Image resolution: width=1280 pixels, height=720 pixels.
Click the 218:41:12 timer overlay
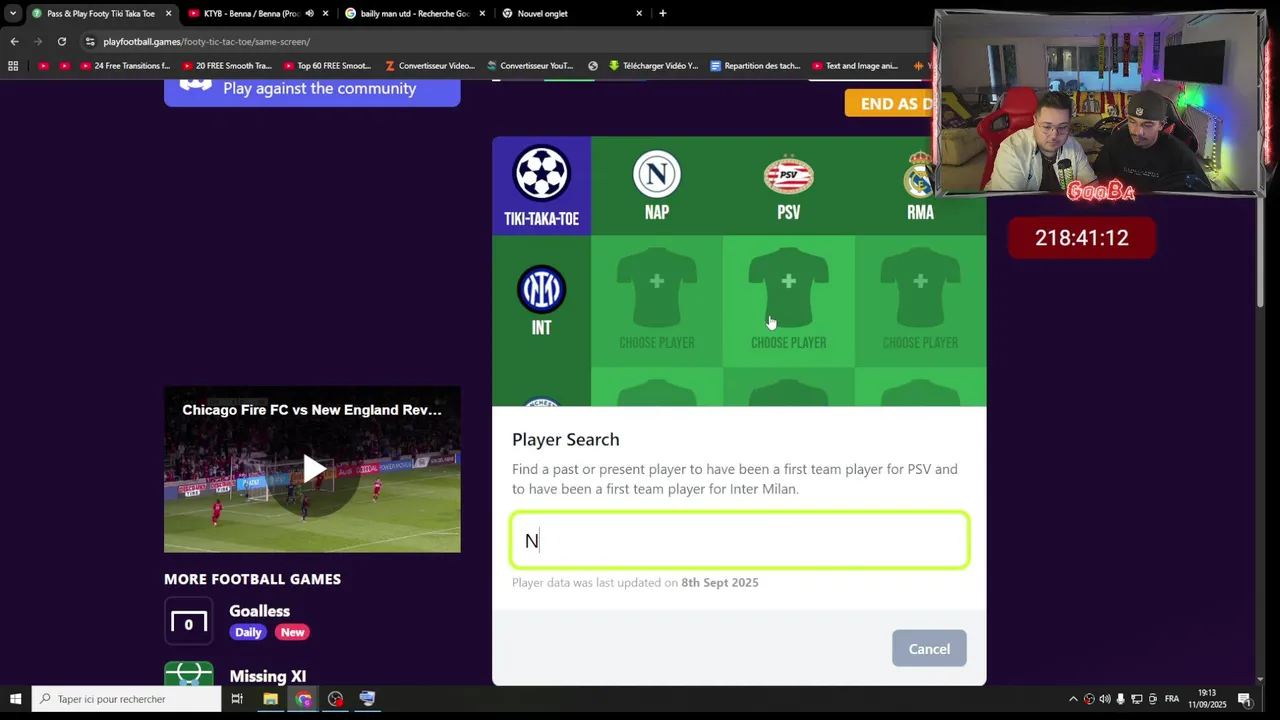1082,238
